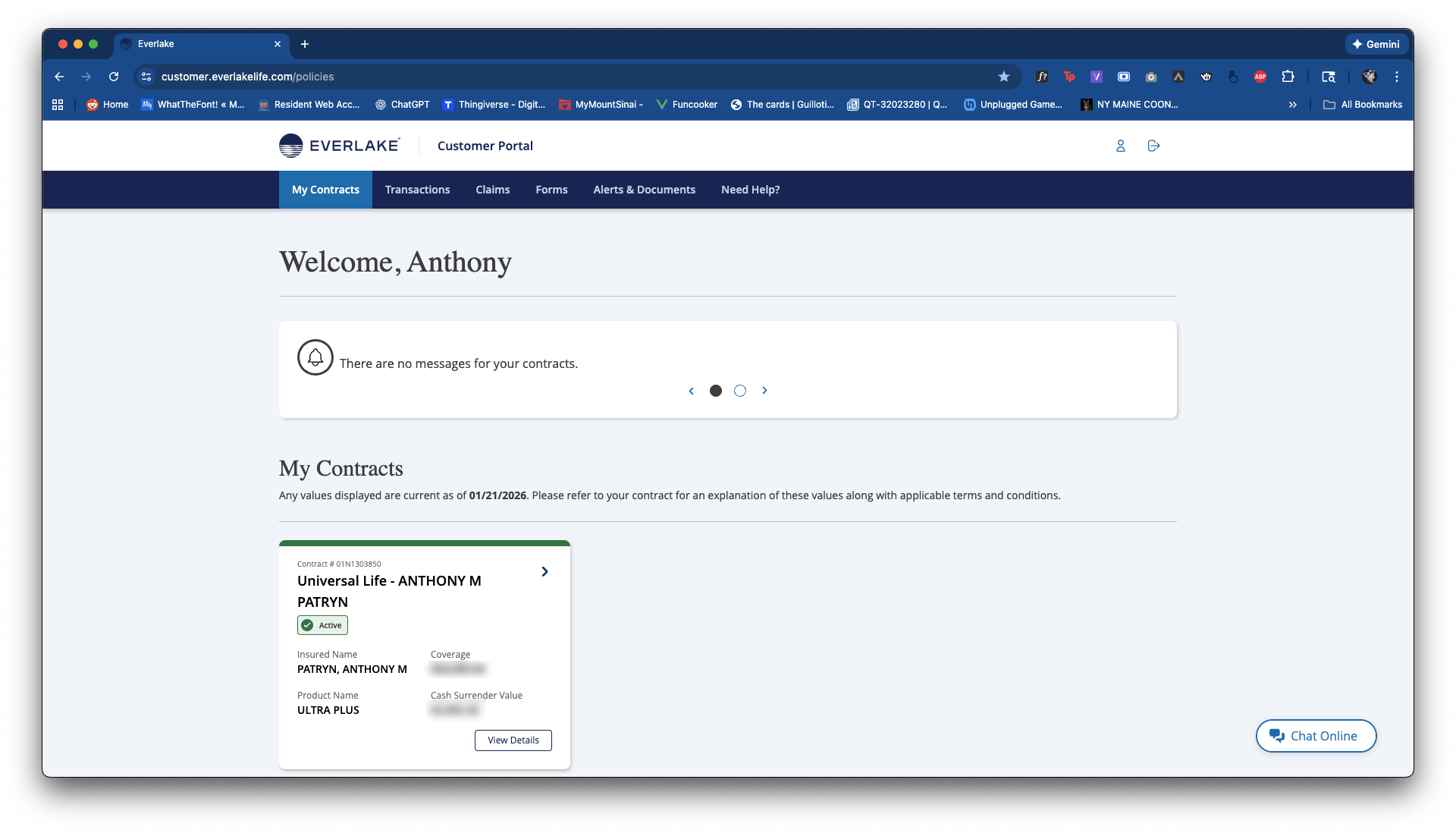Open Chat Online button
Screen dimensions: 1456x833
[1316, 736]
